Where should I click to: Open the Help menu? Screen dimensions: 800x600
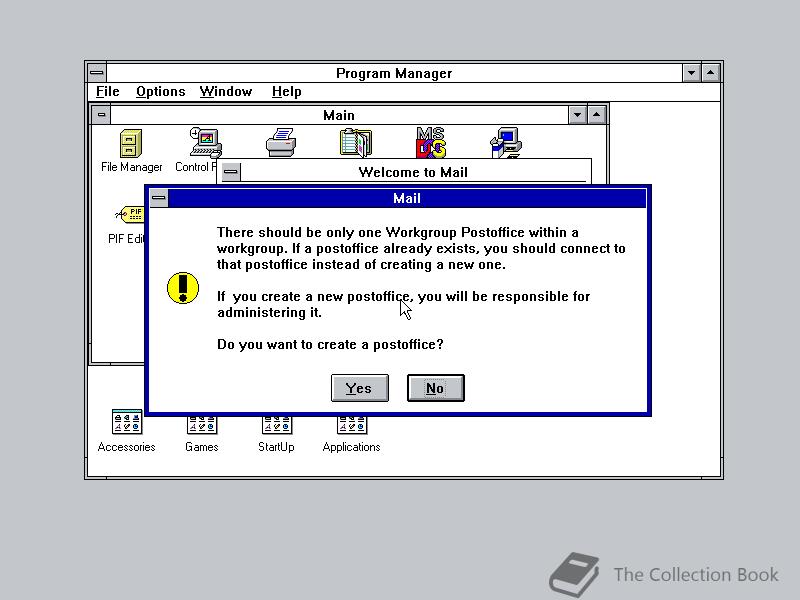(x=286, y=92)
